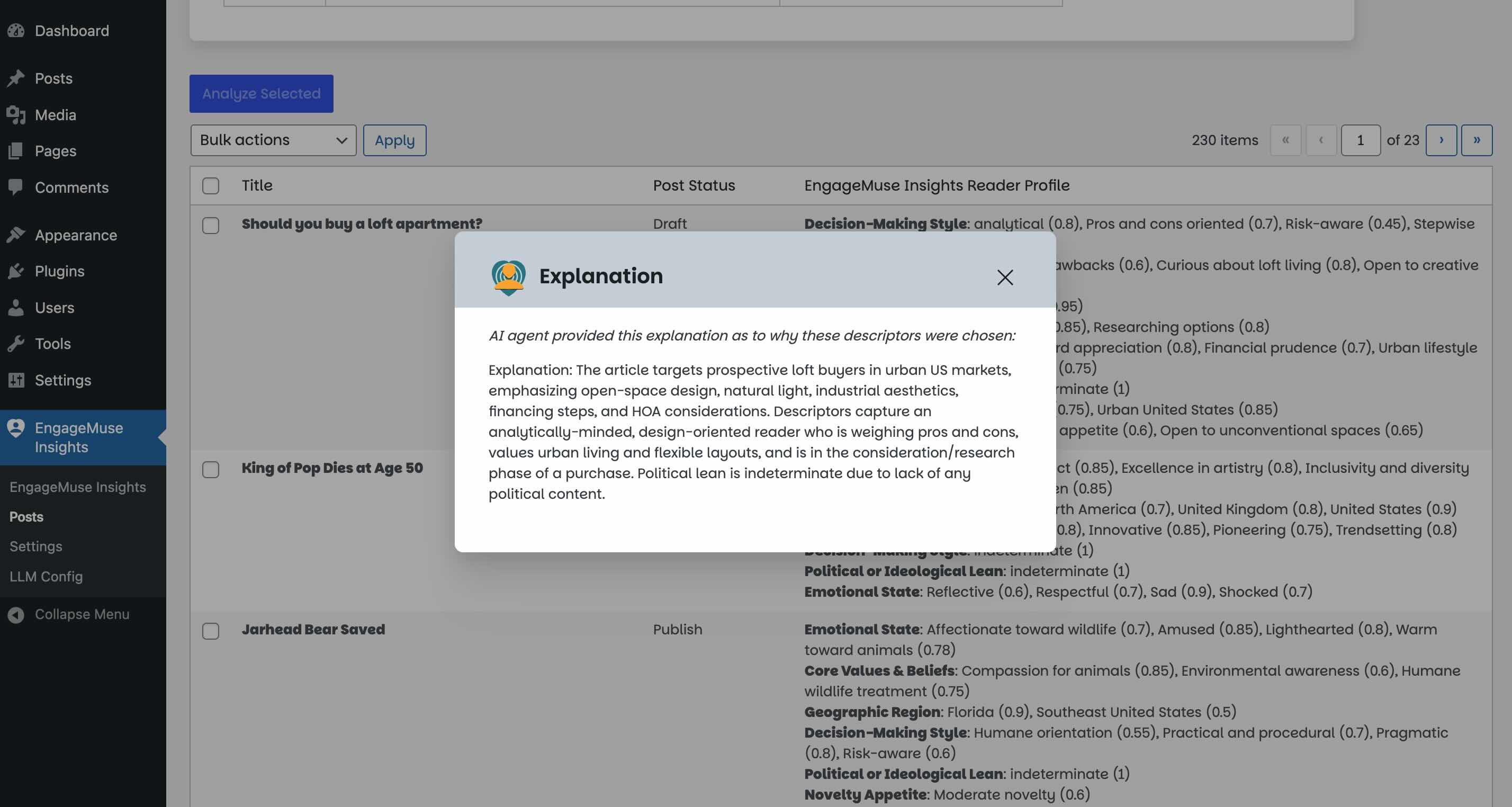Open Plugins via the plug icon
This screenshot has height=807, width=1512.
click(x=16, y=271)
